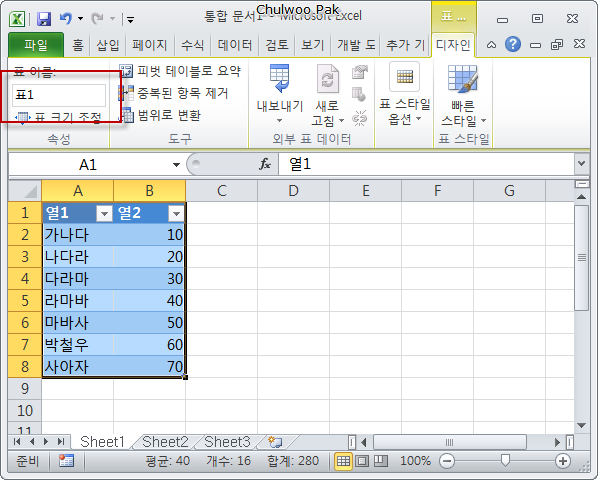Viewport: 598px width, 480px height.
Task: Switch to the 페이지 ribbon tab
Action: pos(150,45)
